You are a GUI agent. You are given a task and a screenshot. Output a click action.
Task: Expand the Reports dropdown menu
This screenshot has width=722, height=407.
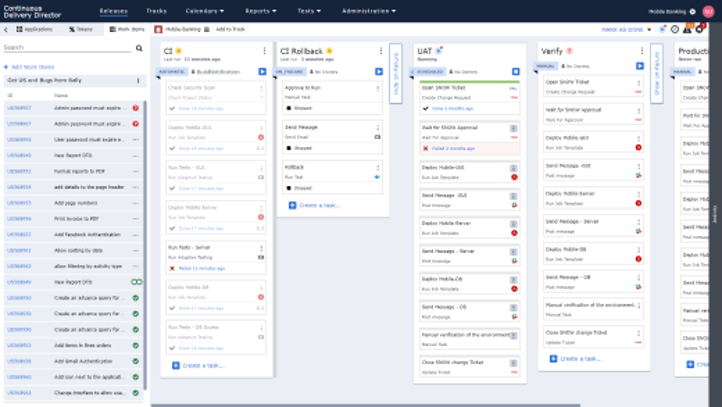tap(261, 12)
